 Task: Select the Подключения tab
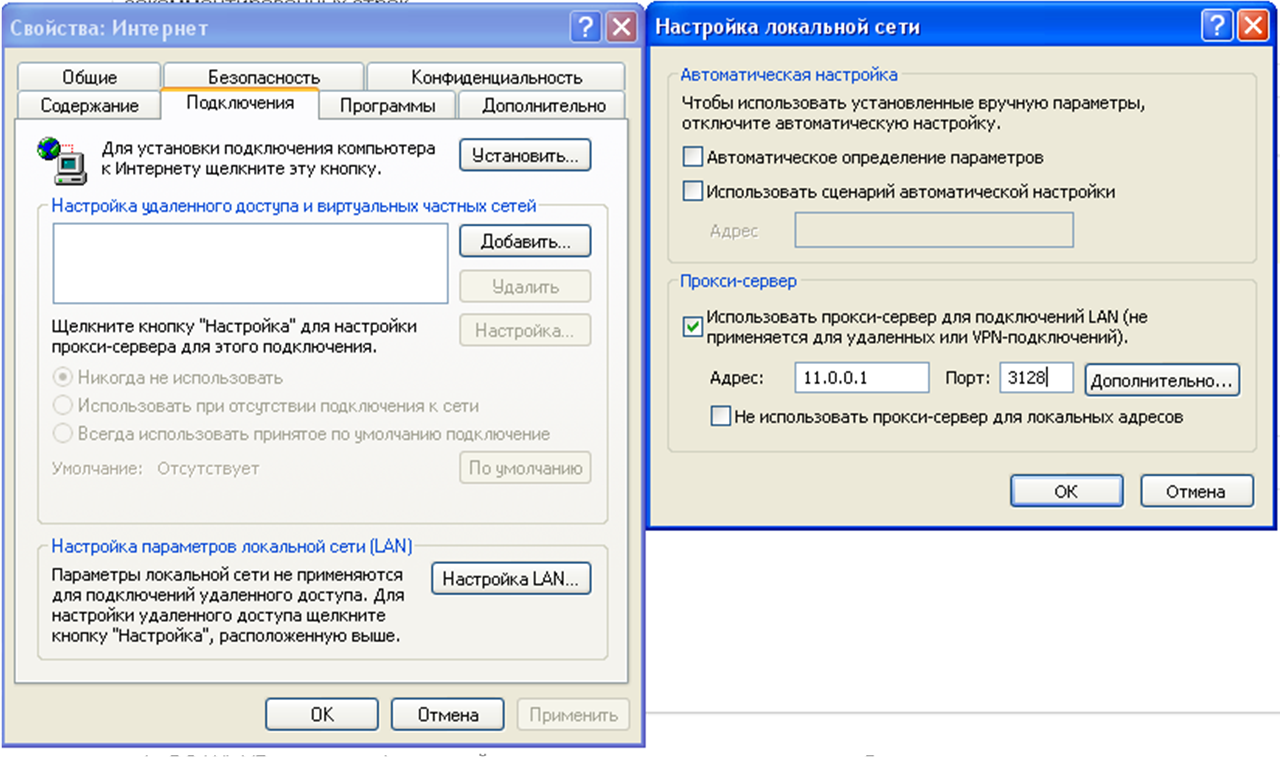pyautogui.click(x=240, y=103)
